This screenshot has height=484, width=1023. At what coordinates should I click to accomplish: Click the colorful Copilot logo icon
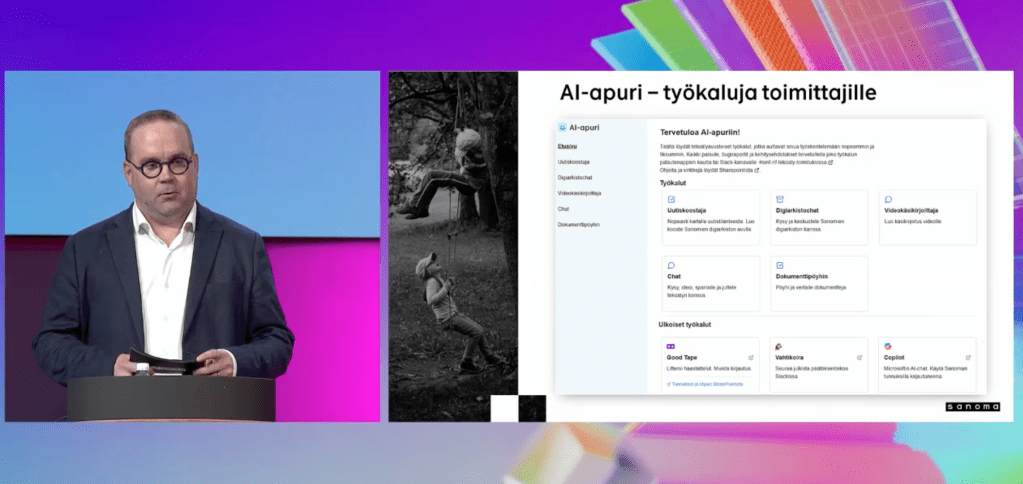(x=887, y=346)
